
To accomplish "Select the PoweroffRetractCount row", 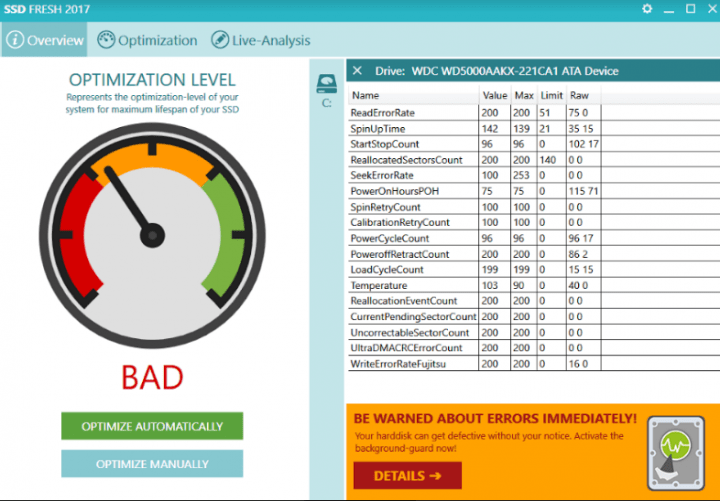I will [534, 254].
